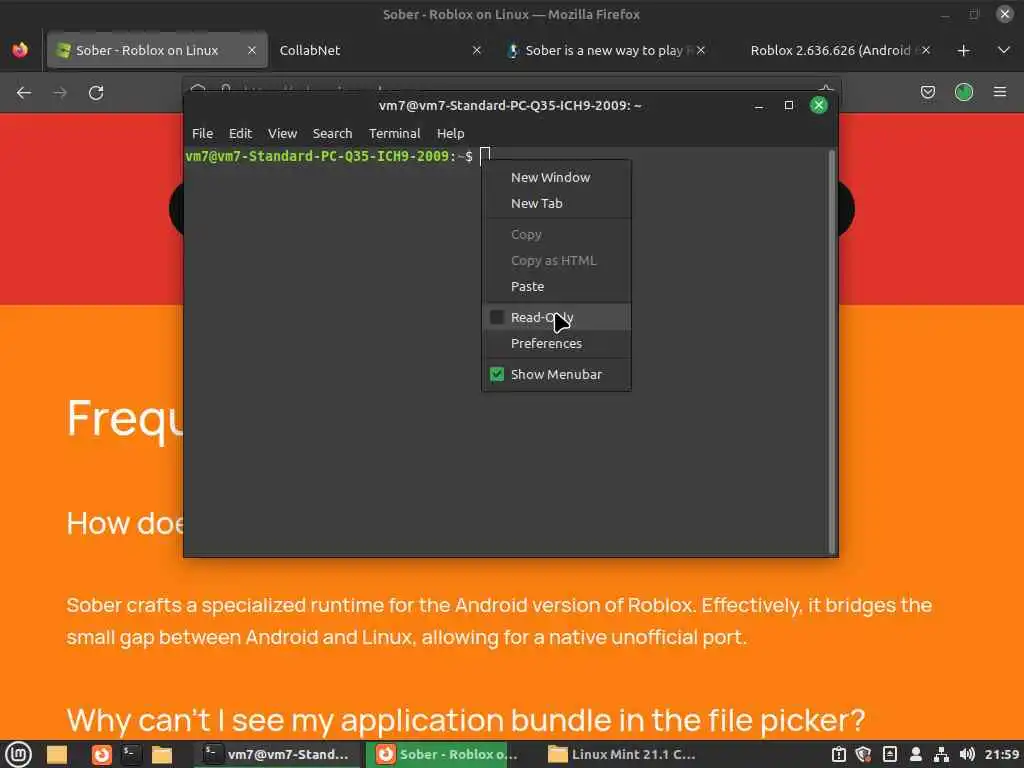1024x768 pixels.
Task: Open the Files launcher icon in the taskbar
Action: (x=161, y=754)
